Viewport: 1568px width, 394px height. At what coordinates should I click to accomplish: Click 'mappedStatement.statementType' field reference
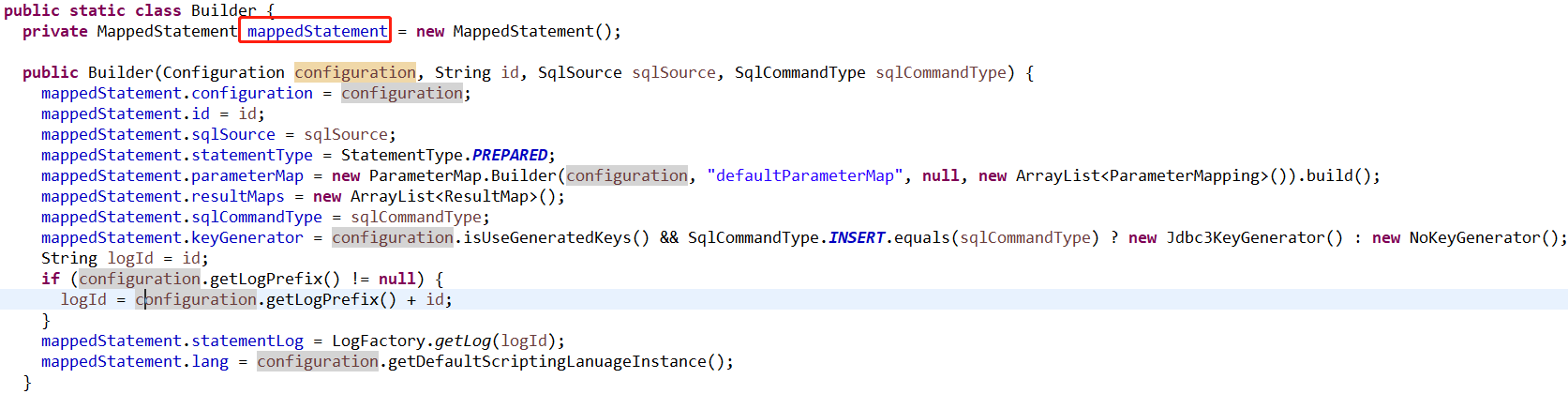point(177,155)
